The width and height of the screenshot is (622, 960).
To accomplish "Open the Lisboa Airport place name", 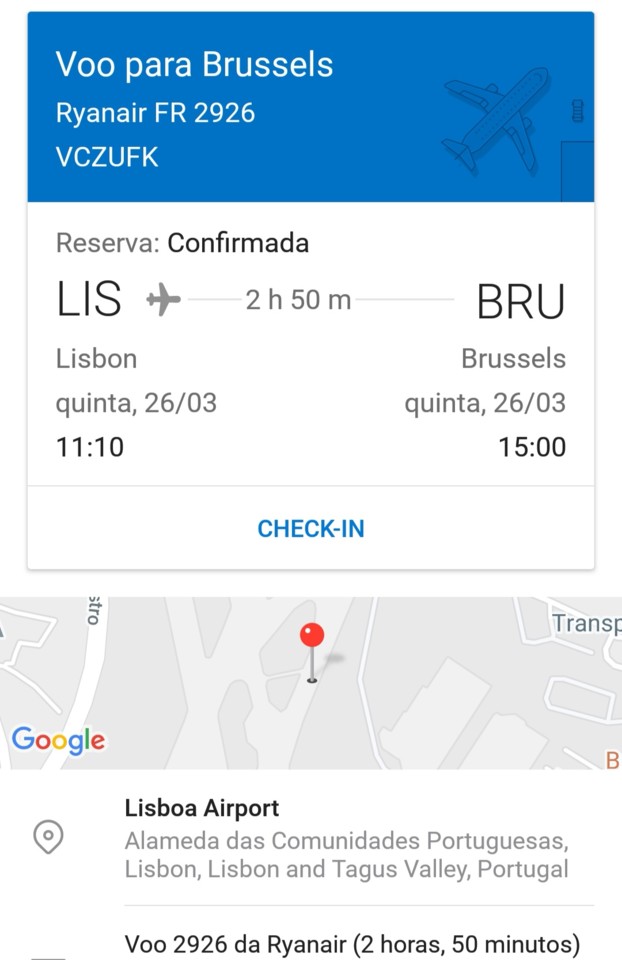I will pyautogui.click(x=202, y=808).
